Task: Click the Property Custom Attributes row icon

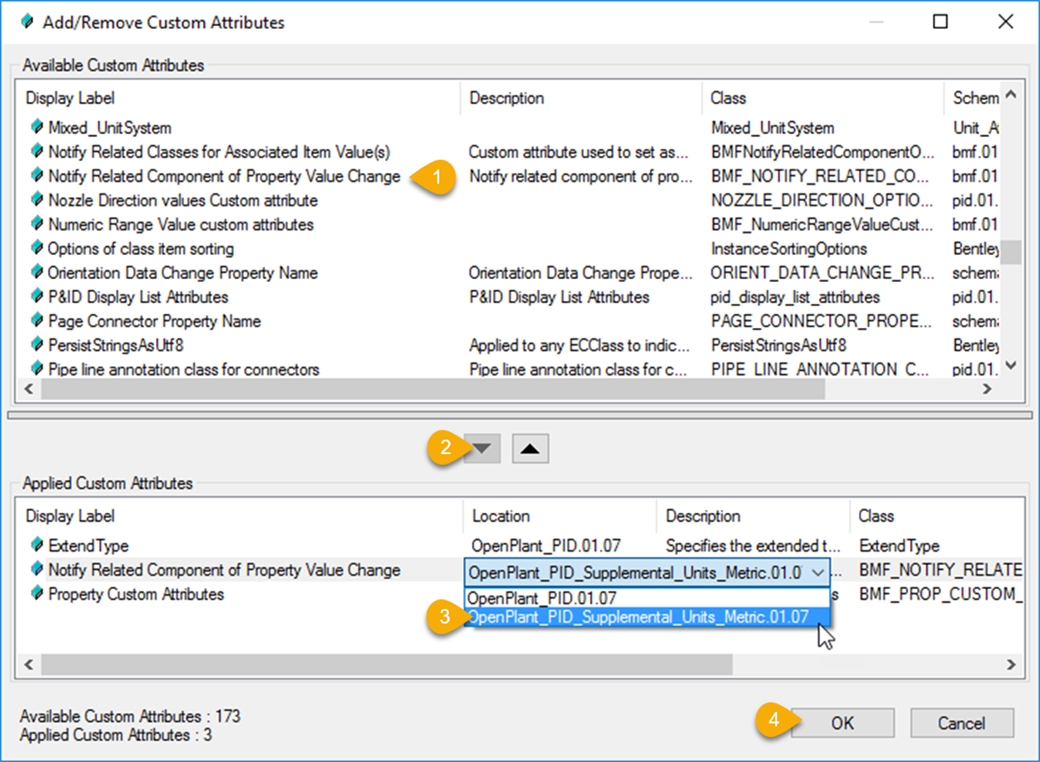Action: (36, 594)
